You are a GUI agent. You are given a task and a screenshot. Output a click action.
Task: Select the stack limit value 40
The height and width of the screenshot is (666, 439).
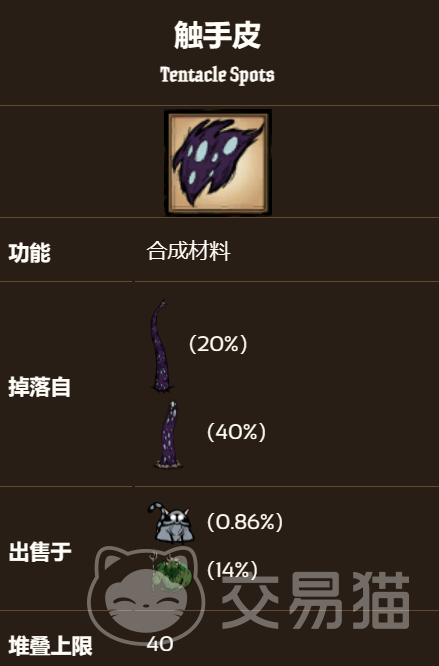pyautogui.click(x=160, y=644)
